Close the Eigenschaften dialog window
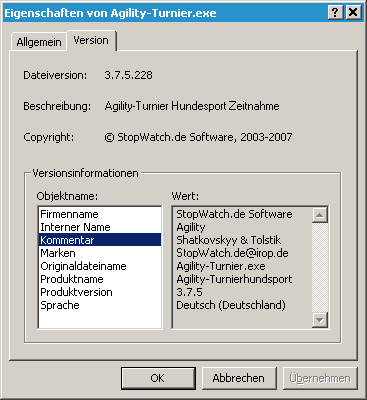Screen dimensions: 367x400 [x=353, y=13]
